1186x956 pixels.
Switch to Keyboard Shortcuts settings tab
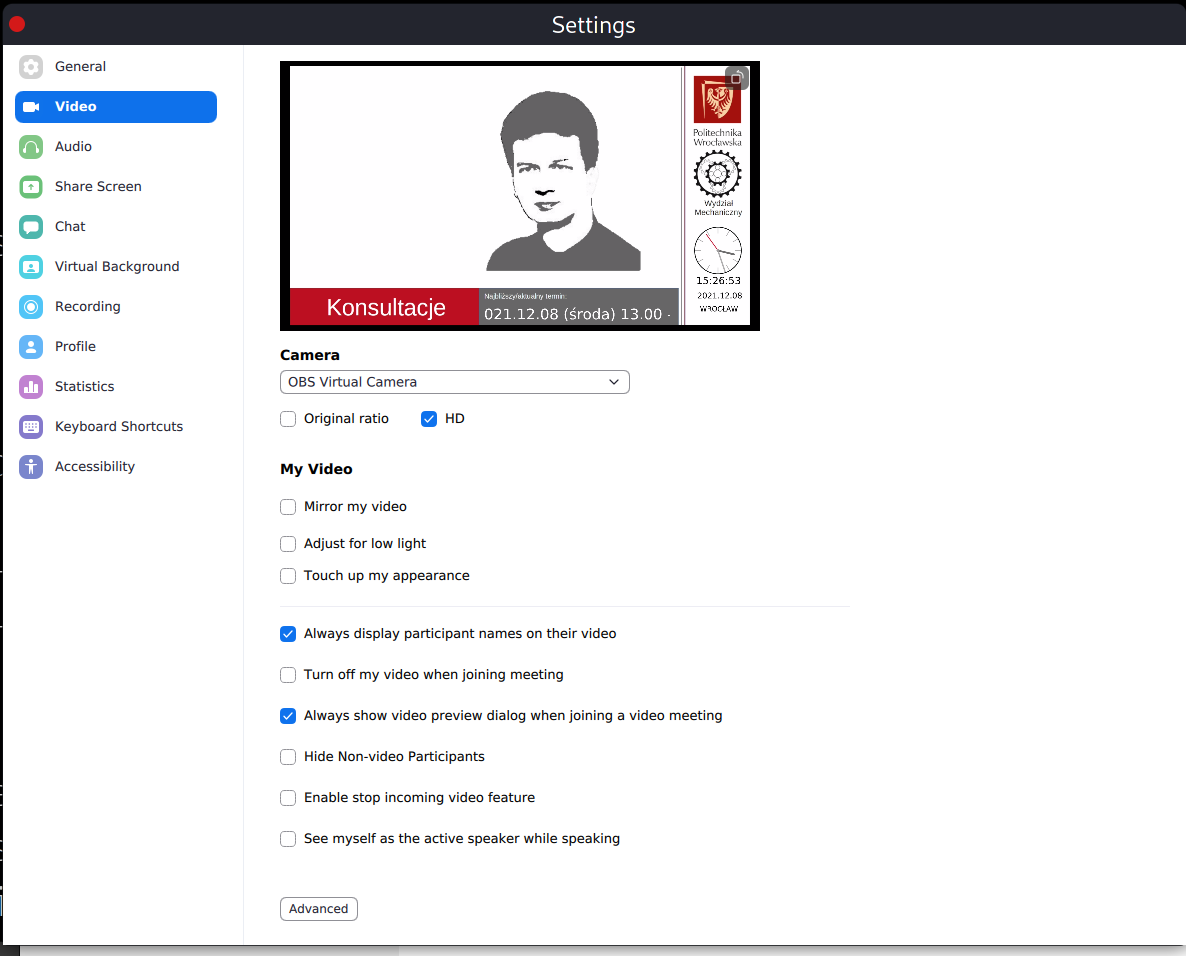tap(116, 427)
